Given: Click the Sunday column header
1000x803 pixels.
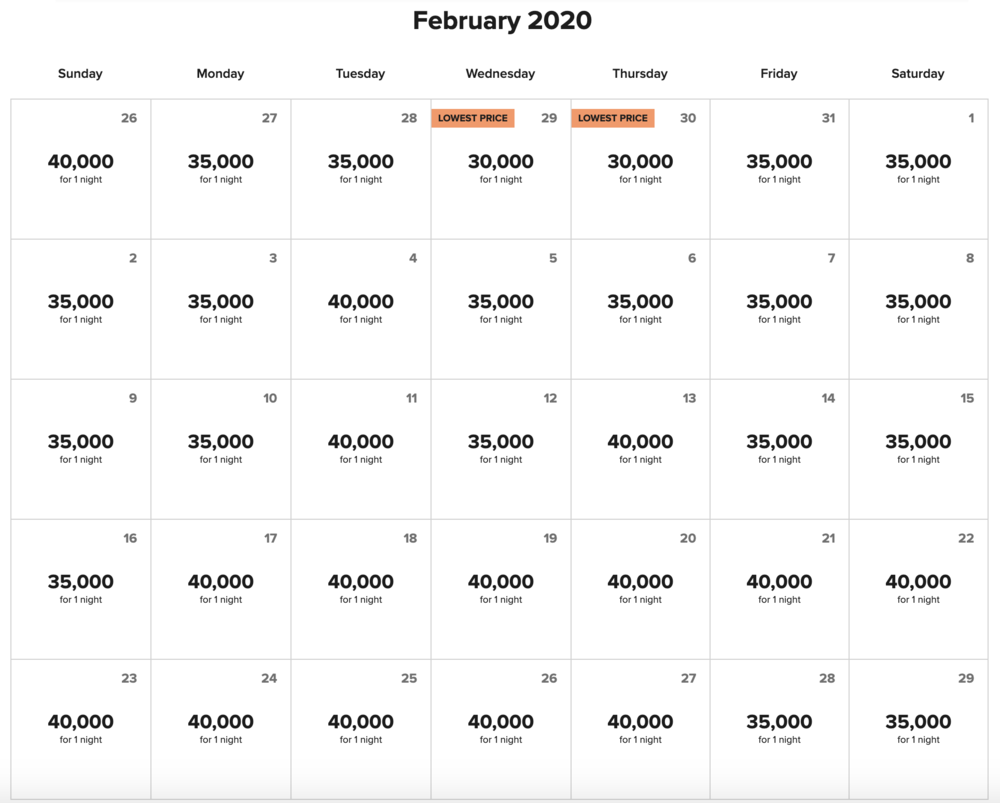Looking at the screenshot, I should tap(81, 74).
